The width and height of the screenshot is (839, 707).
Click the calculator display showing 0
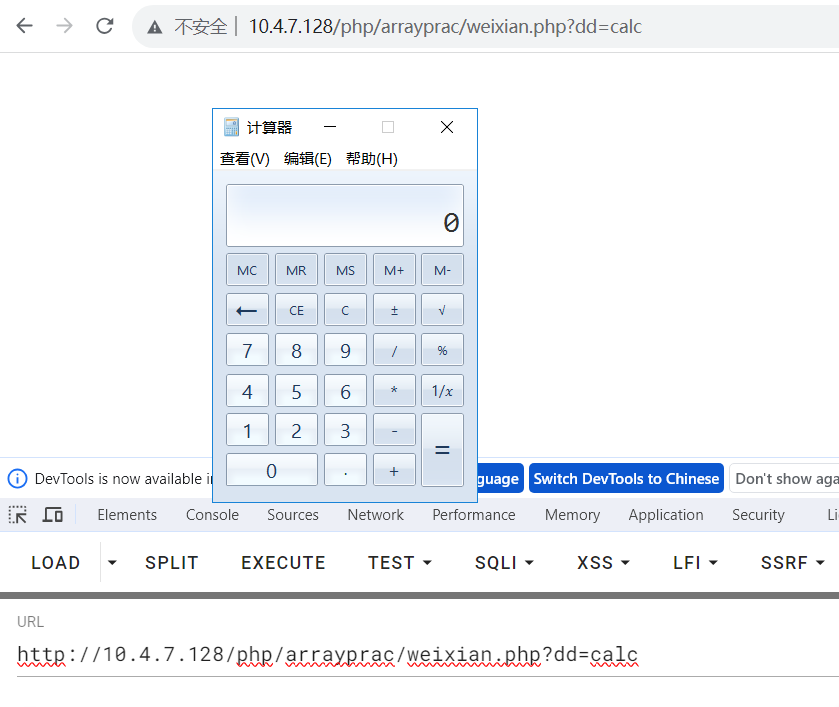(x=345, y=215)
